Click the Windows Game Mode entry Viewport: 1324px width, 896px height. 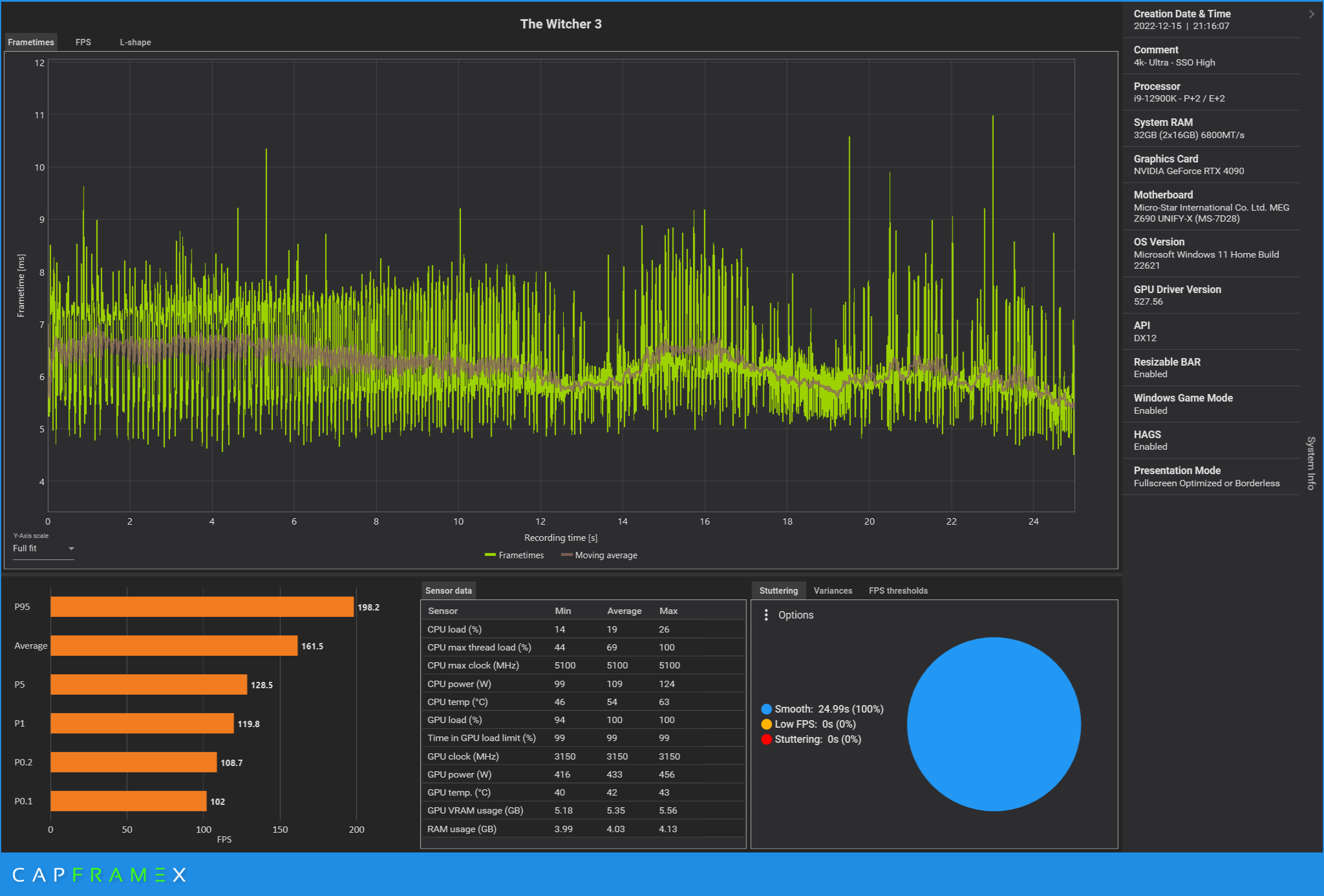(1211, 404)
